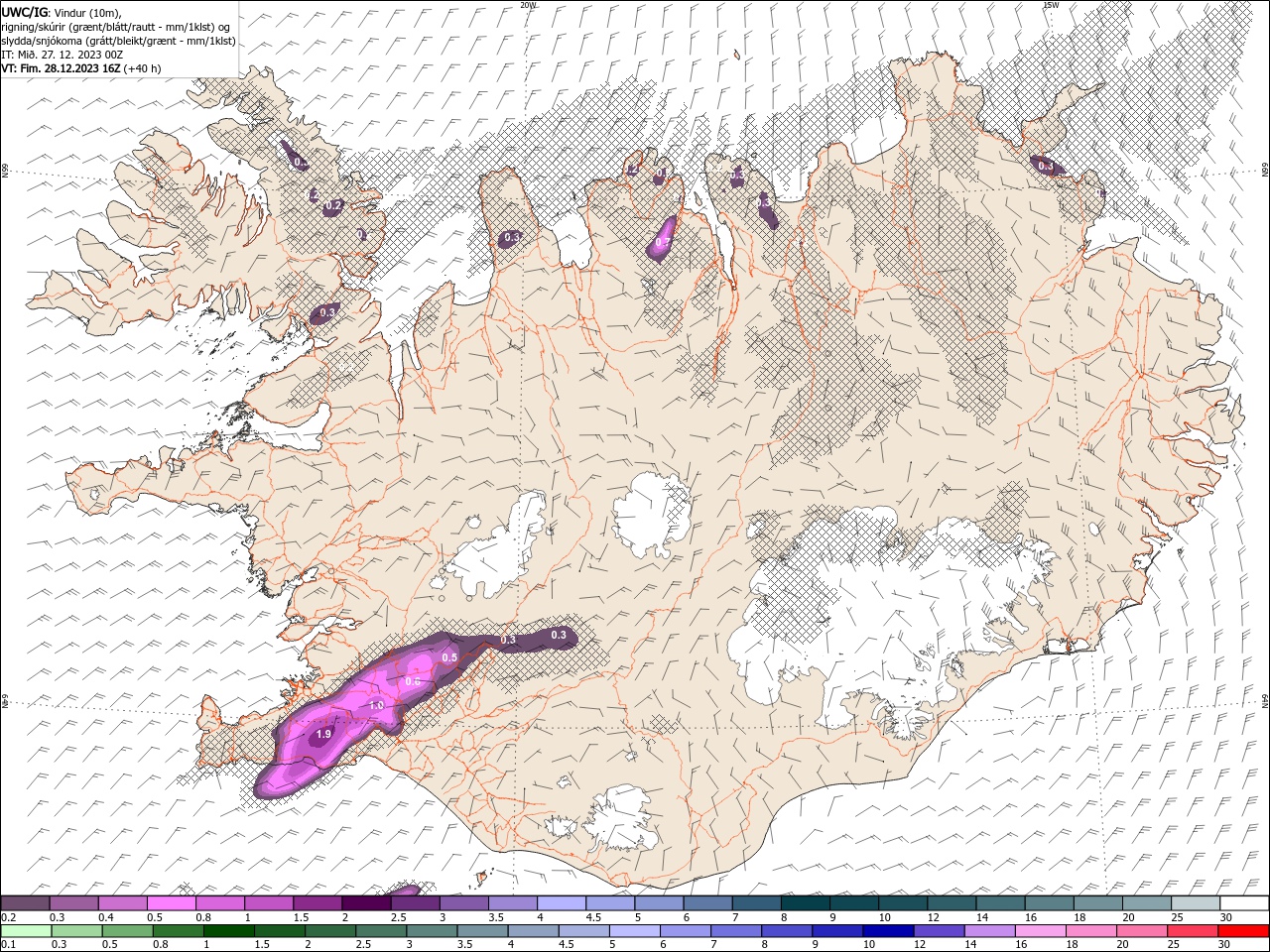This screenshot has height=952, width=1270.
Task: Click the '30' label under the top legend row
Action: point(1226,917)
